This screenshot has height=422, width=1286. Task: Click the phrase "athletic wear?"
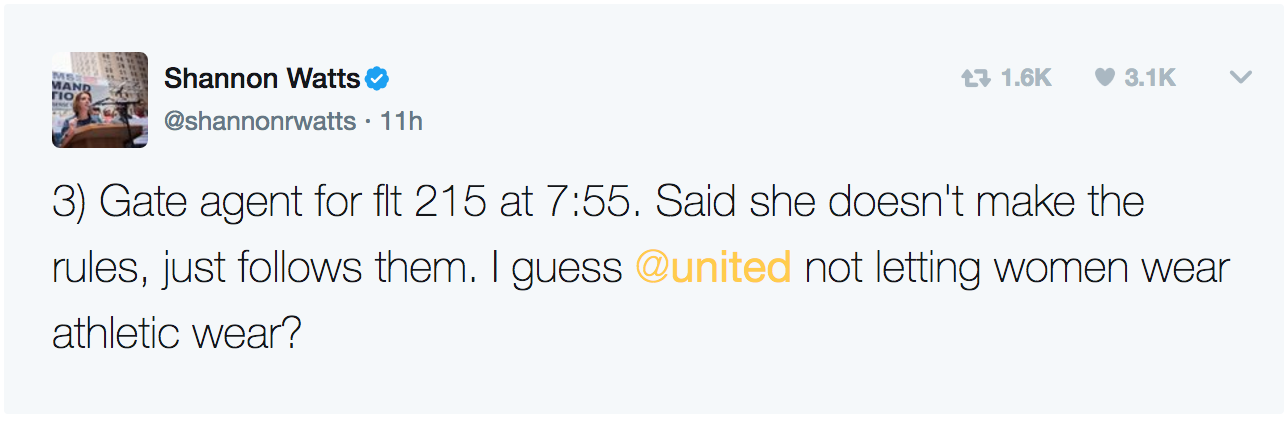tap(176, 331)
